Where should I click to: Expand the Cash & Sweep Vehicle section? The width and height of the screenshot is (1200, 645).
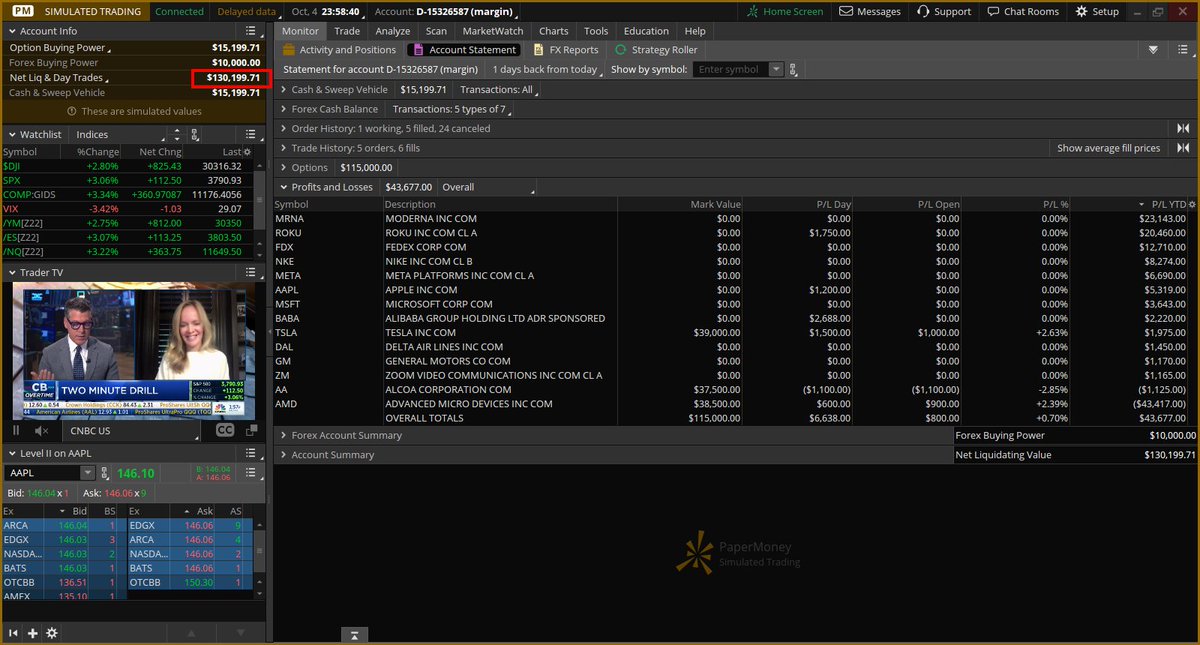point(283,89)
